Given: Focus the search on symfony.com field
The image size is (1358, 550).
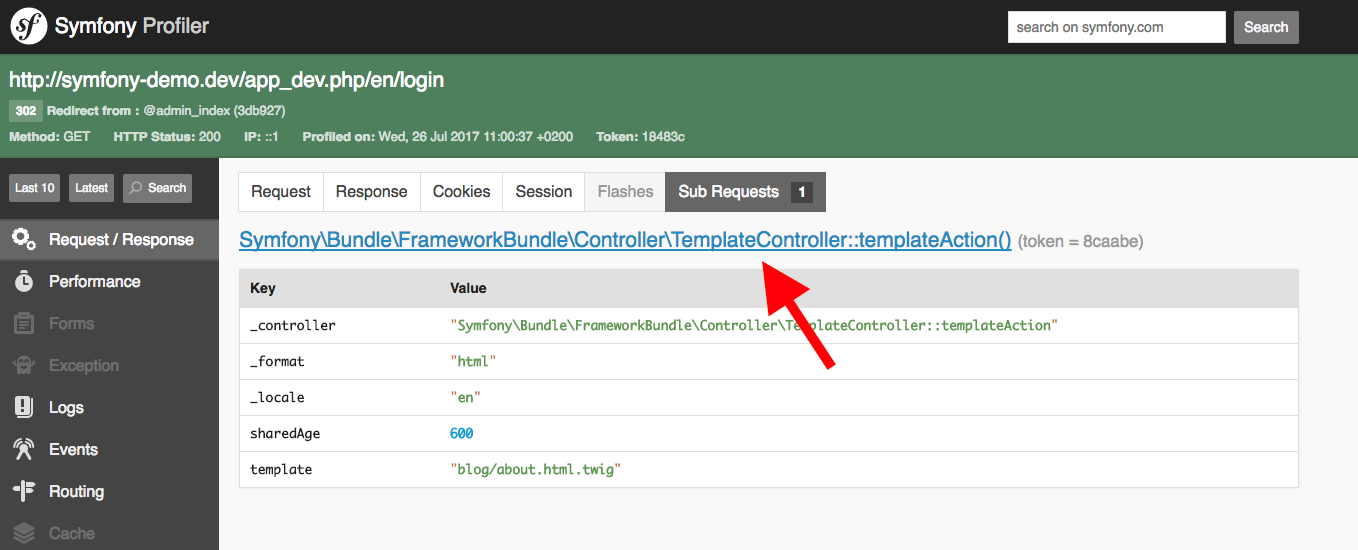Looking at the screenshot, I should pos(1116,27).
